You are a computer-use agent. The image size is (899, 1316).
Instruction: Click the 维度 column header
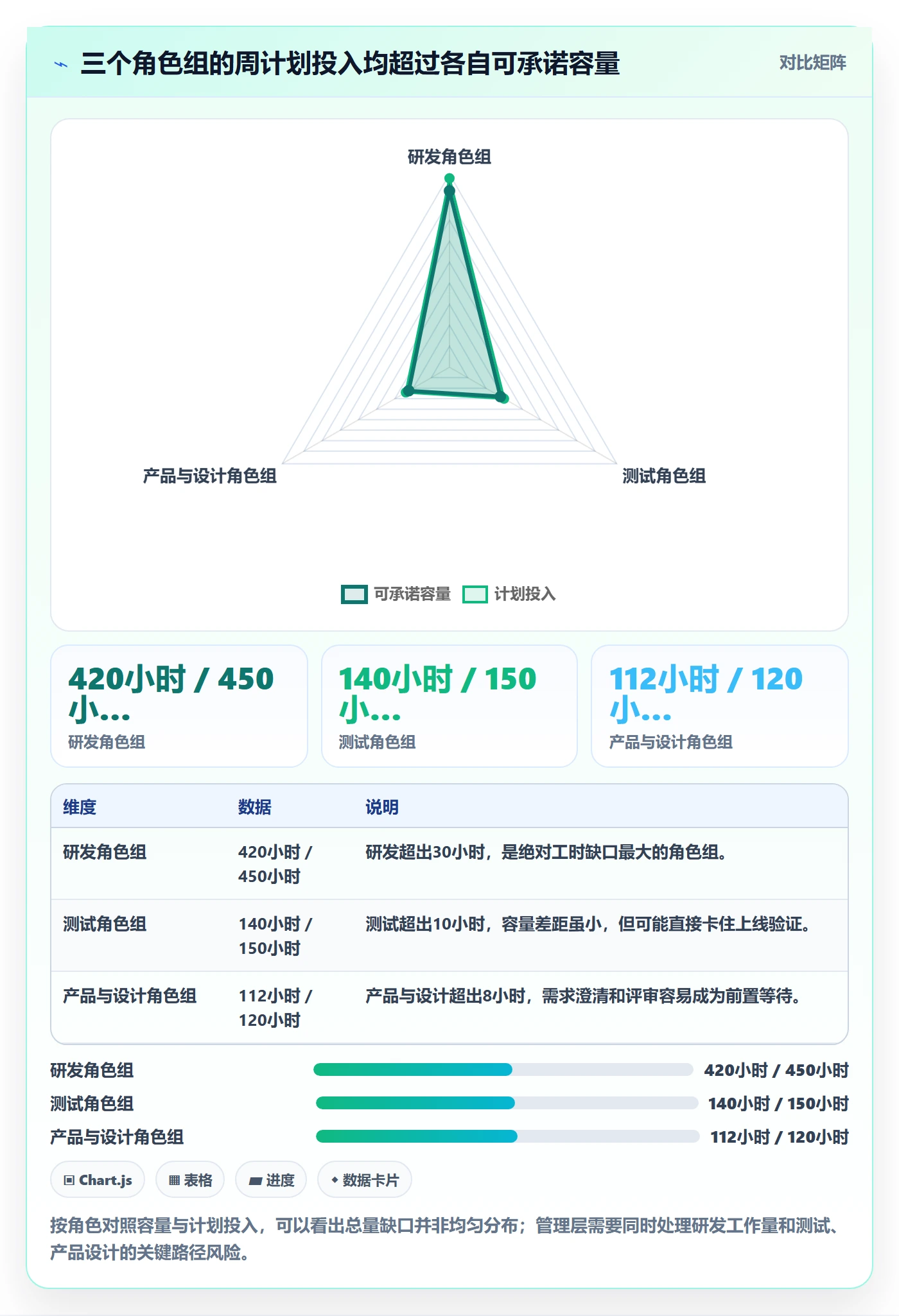pos(80,807)
